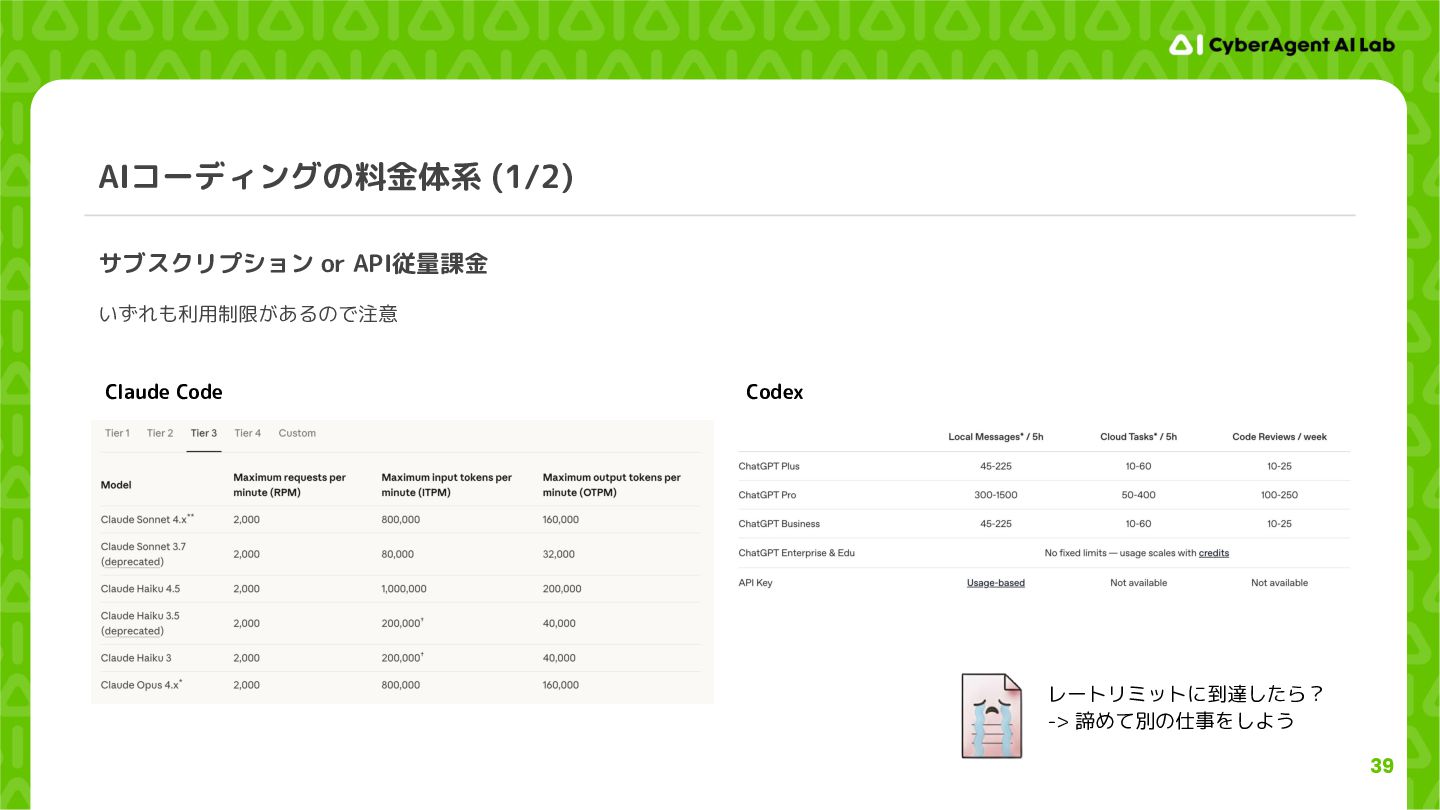This screenshot has width=1440, height=810.
Task: Click the 'Model' column header
Action: [x=116, y=485]
